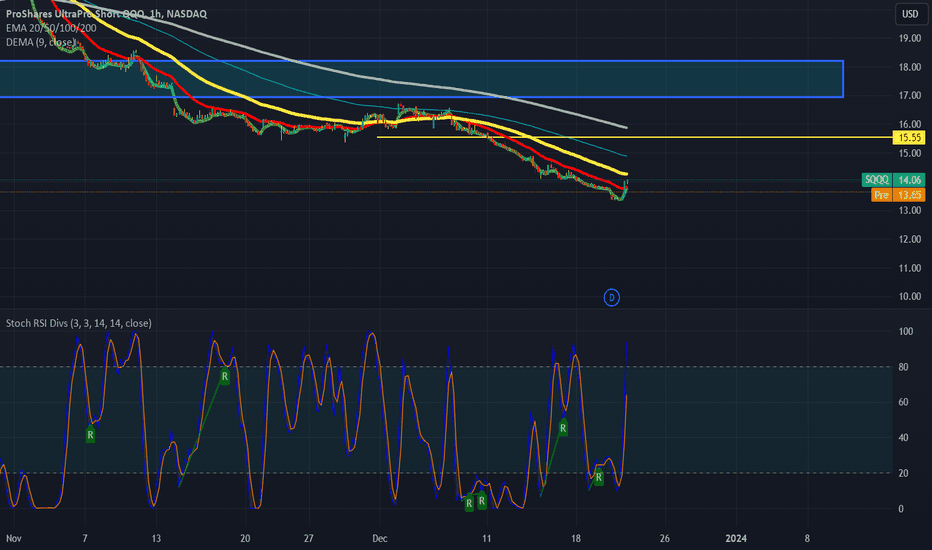
Task: Click the Stoch RSI Divs indicator label
Action: (78, 323)
